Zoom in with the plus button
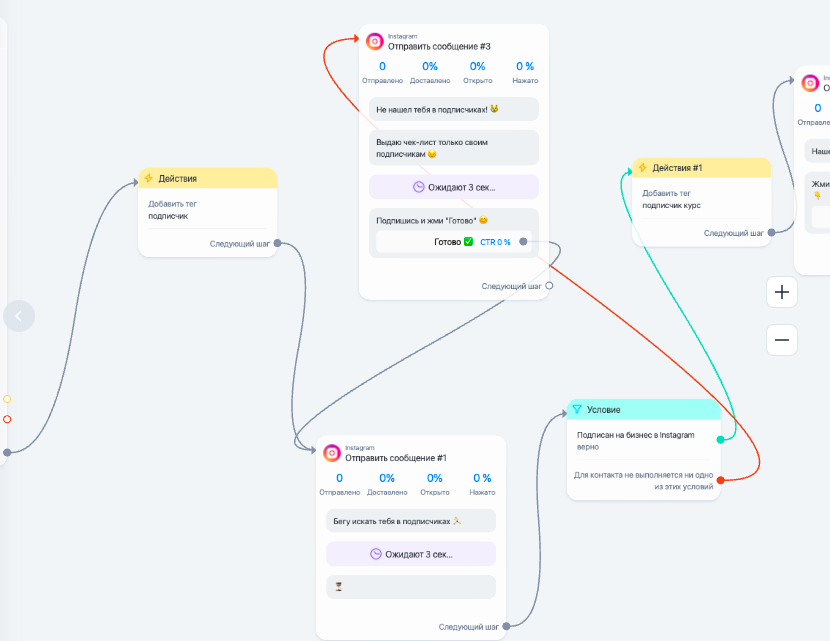The height and width of the screenshot is (641, 830). 782,293
